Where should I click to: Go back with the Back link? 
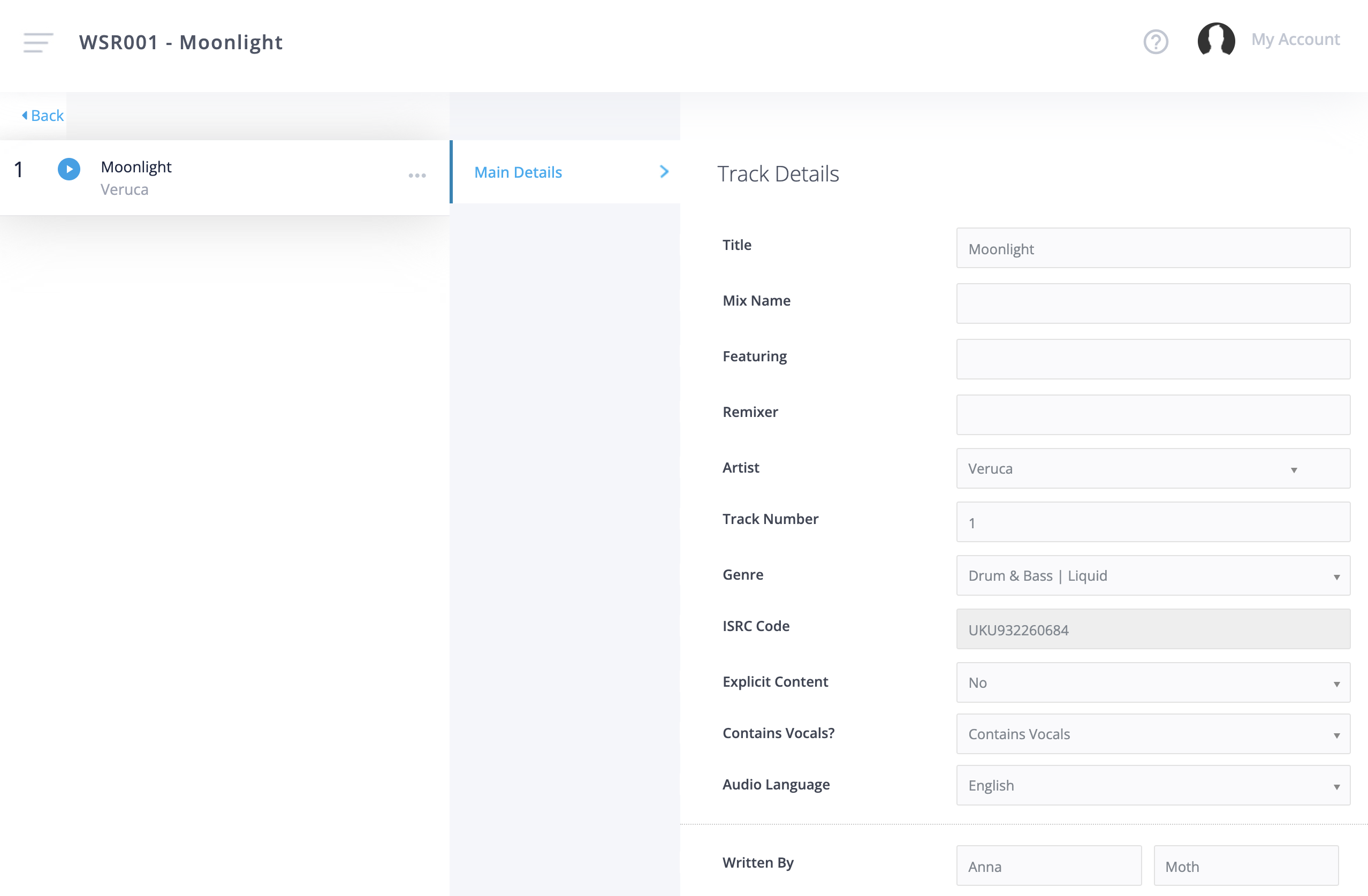pyautogui.click(x=43, y=116)
